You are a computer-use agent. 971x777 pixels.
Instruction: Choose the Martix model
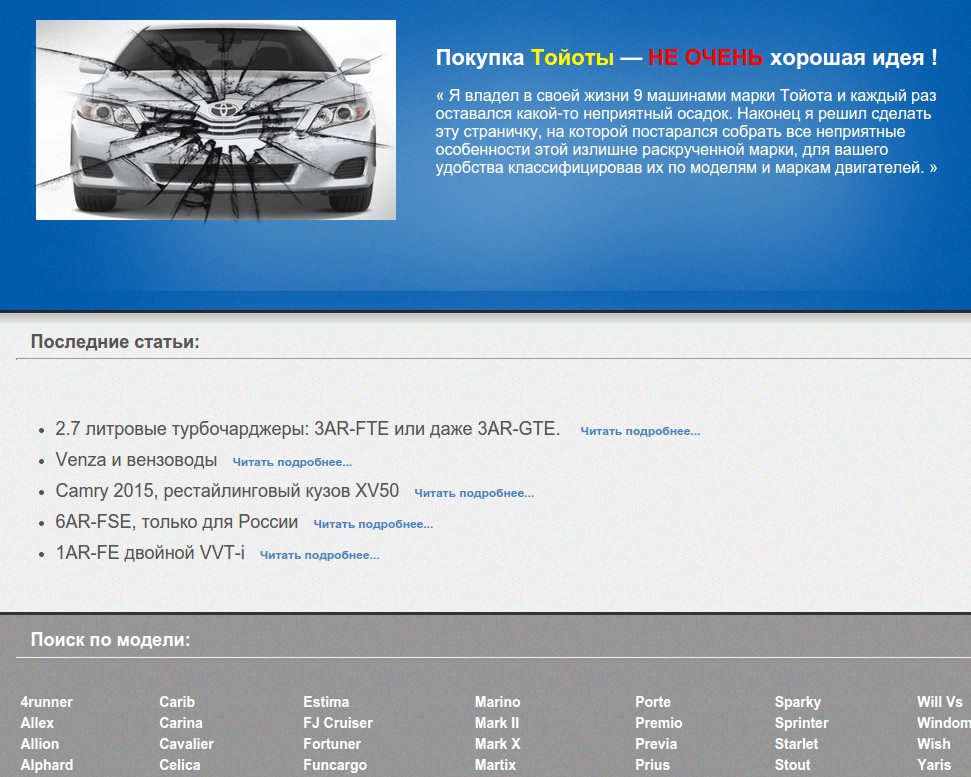click(495, 765)
